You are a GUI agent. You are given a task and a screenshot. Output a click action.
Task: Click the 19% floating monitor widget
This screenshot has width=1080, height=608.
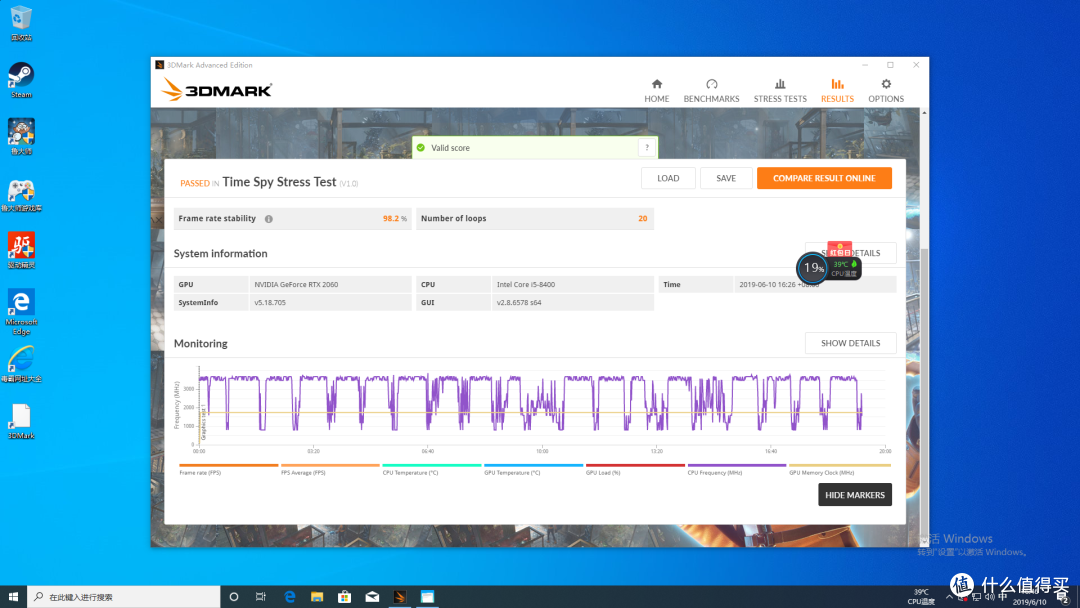click(x=813, y=268)
